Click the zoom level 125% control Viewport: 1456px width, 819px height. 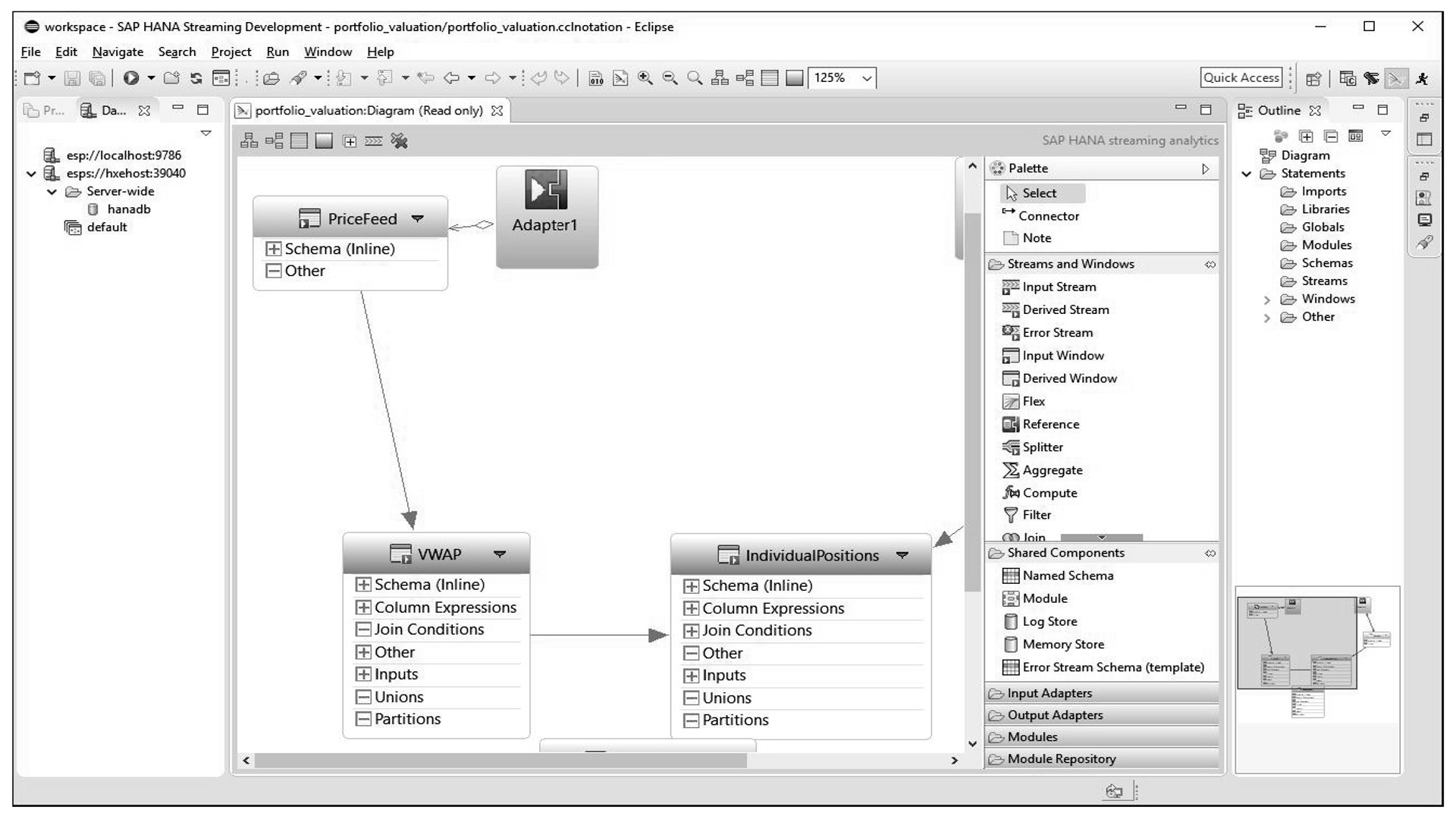pyautogui.click(x=842, y=77)
